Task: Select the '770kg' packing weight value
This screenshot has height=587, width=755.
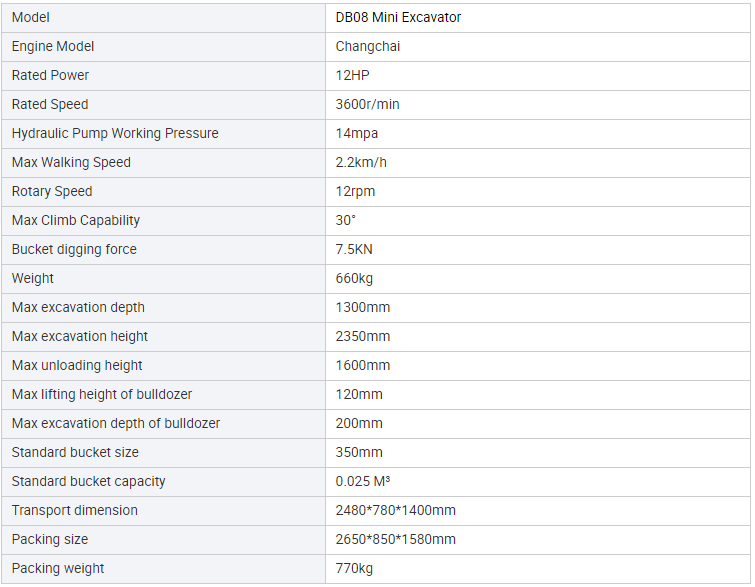Action: point(354,569)
